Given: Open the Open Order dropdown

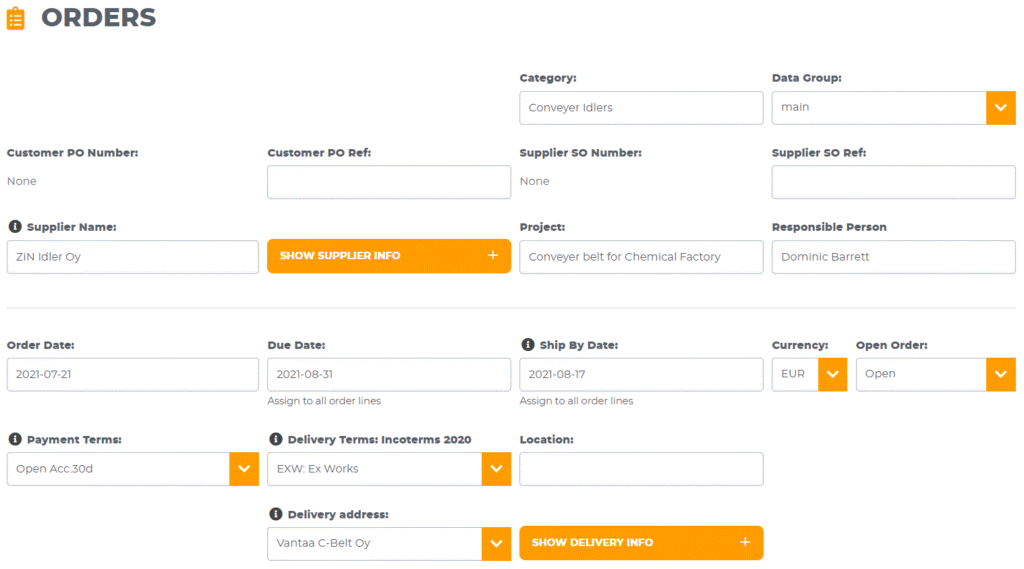Looking at the screenshot, I should [1000, 374].
